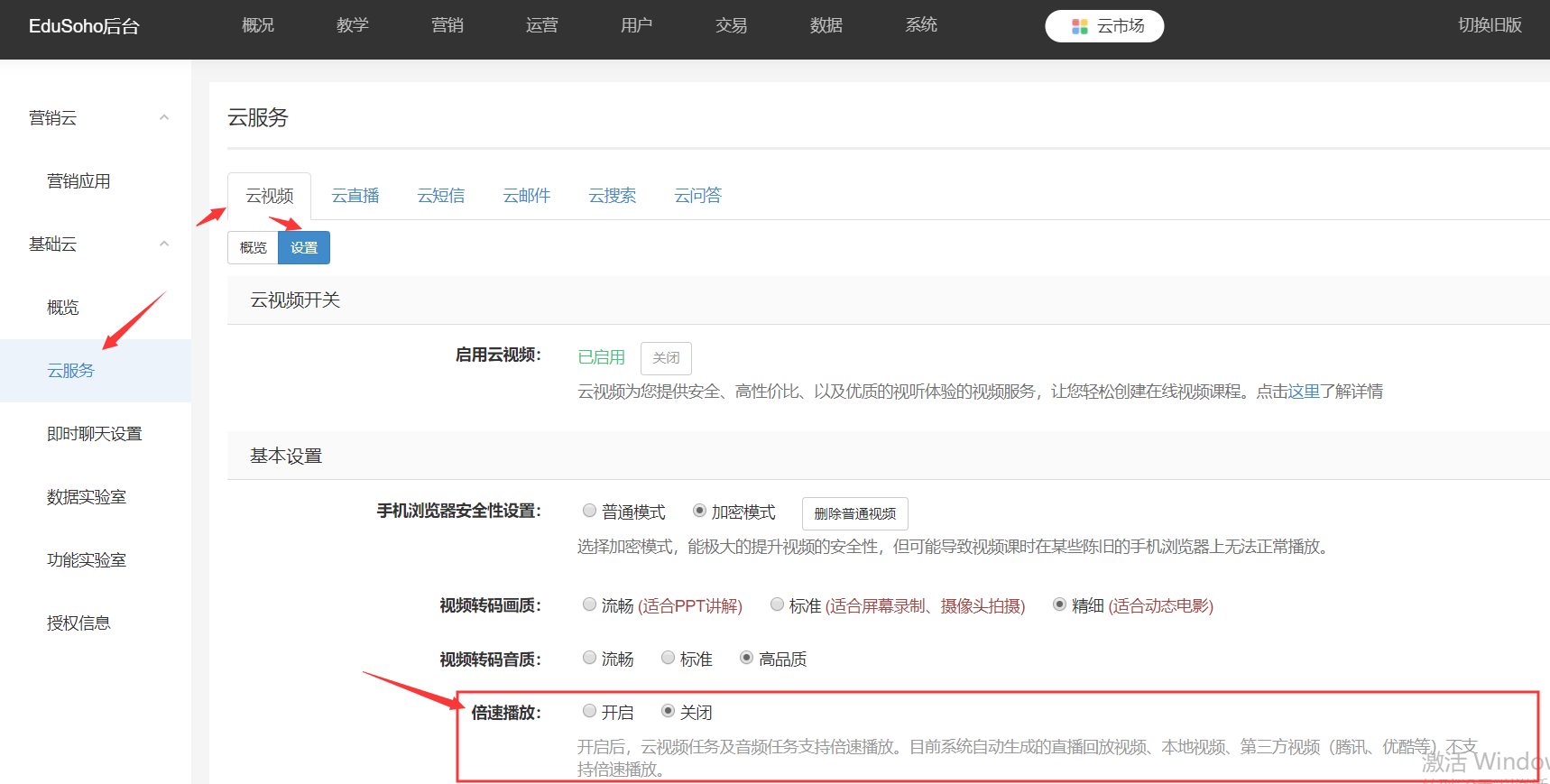Collapse the 营销云 sidebar section
Screen dimensions: 1550x784
(164, 118)
